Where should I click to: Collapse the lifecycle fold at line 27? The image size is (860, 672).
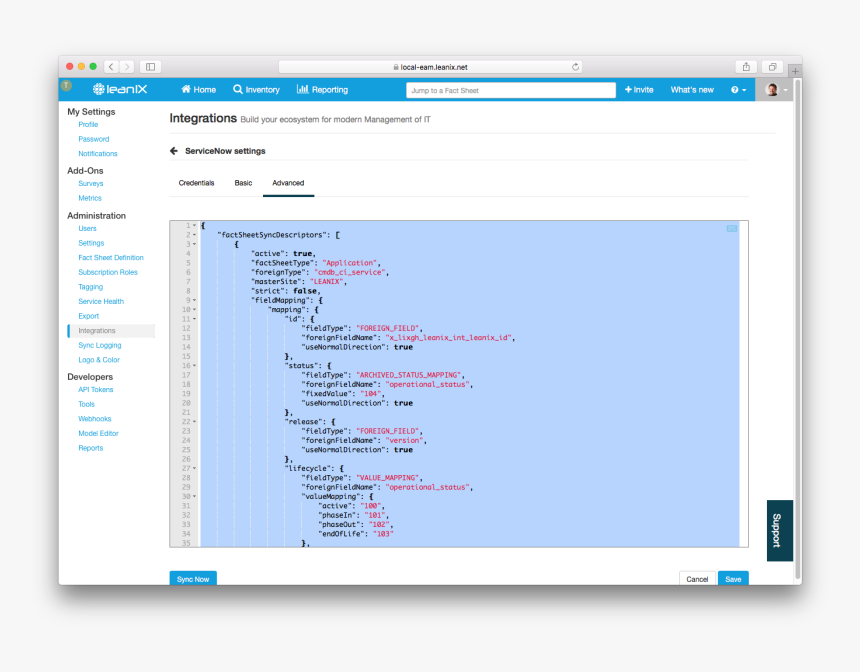pyautogui.click(x=194, y=468)
